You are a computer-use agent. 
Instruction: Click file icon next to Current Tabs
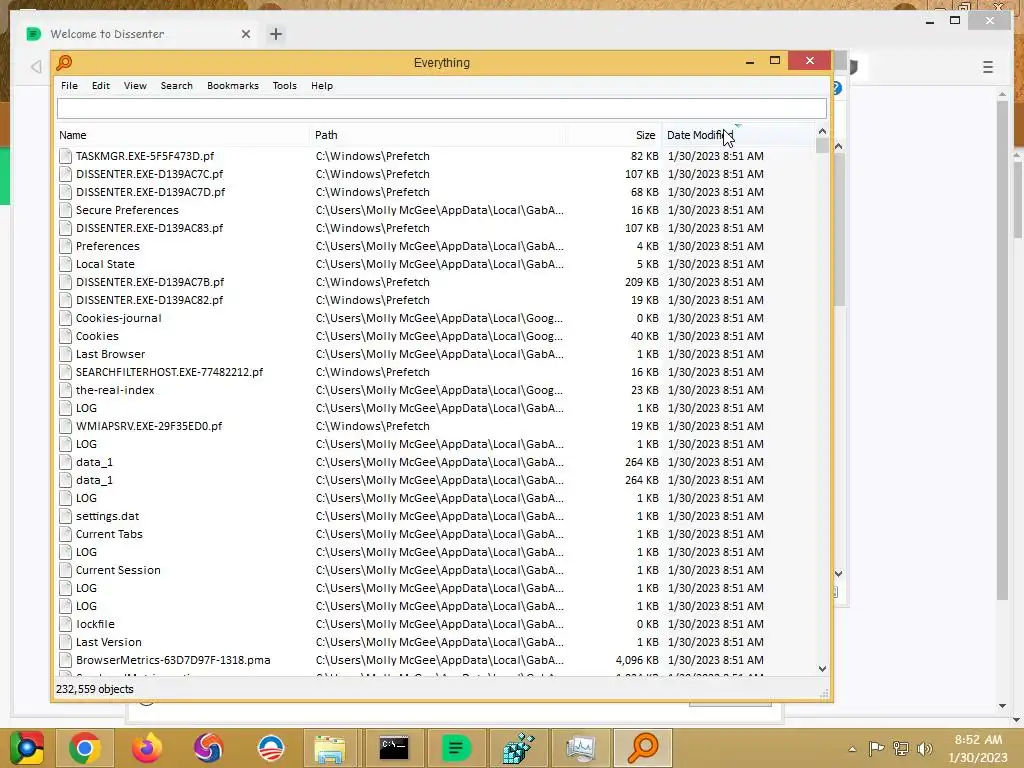pyautogui.click(x=65, y=534)
